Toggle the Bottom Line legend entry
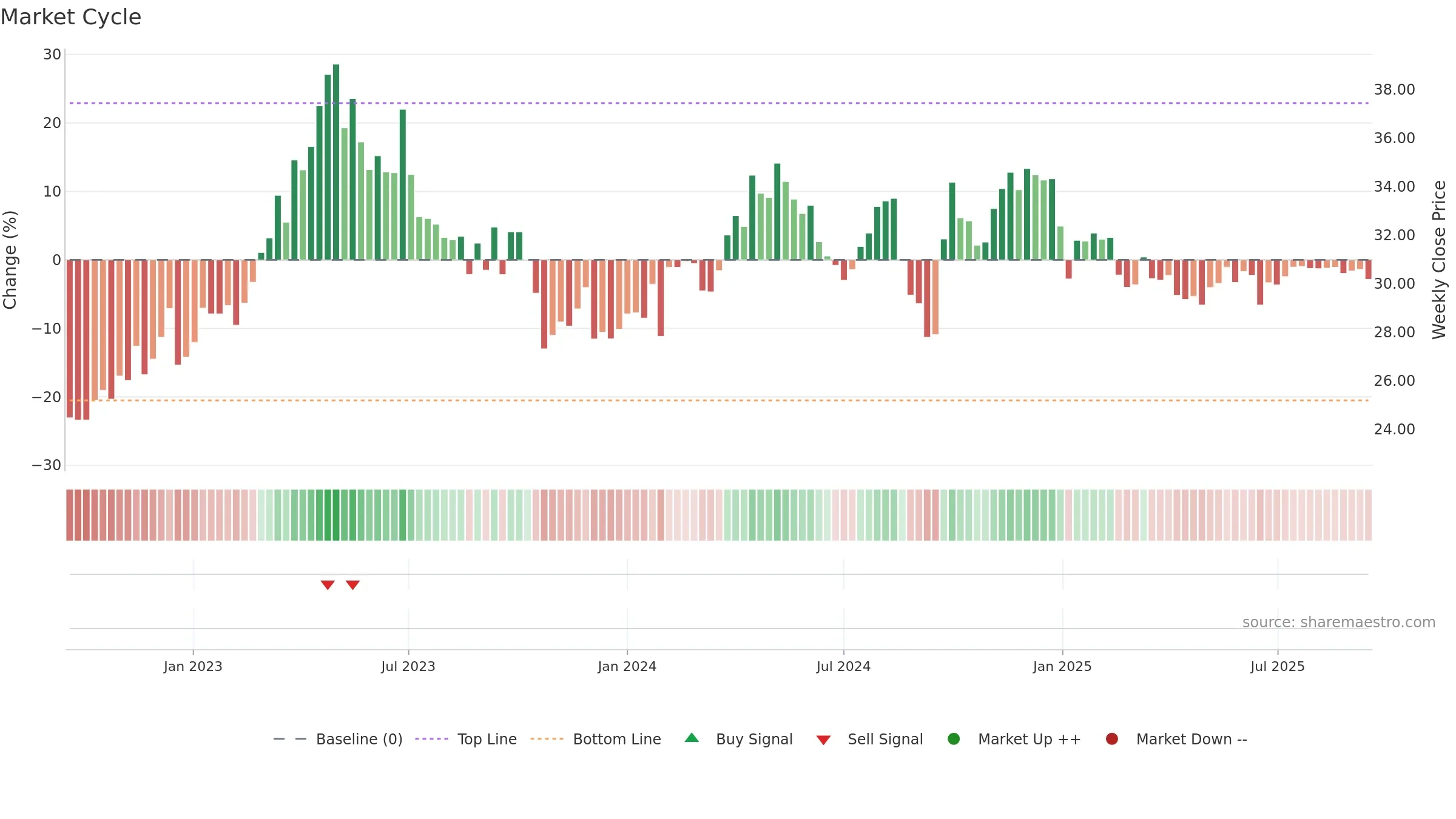The height and width of the screenshot is (819, 1456). (x=596, y=739)
